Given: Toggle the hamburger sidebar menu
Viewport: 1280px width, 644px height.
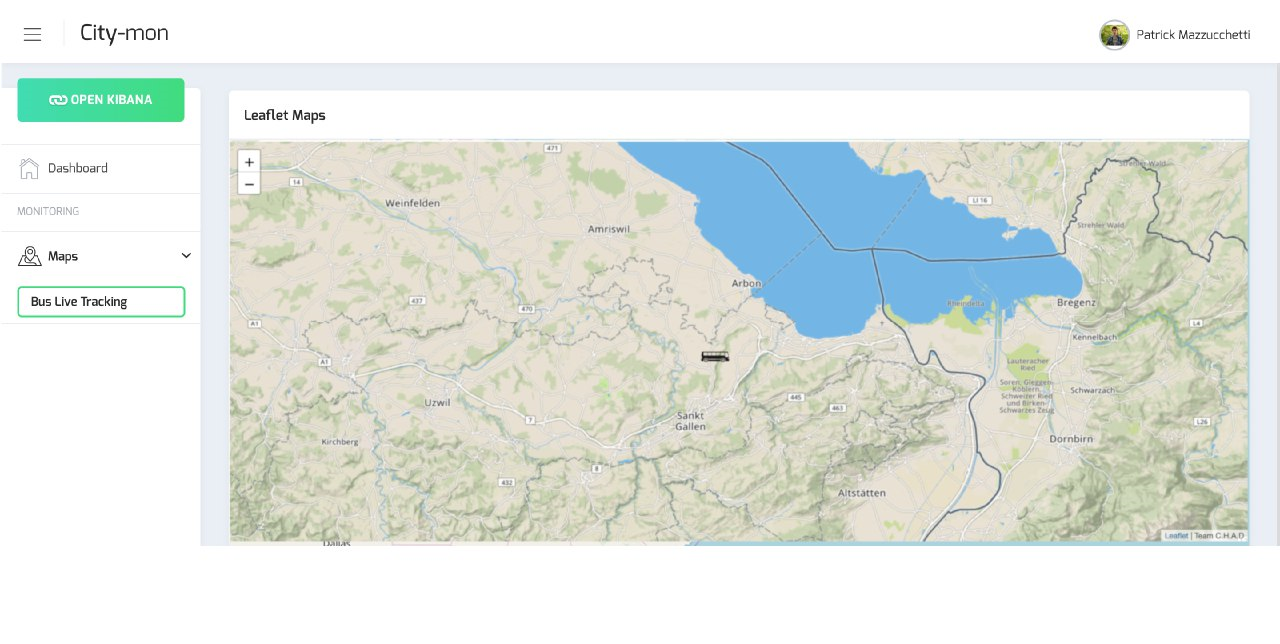Looking at the screenshot, I should pos(32,34).
